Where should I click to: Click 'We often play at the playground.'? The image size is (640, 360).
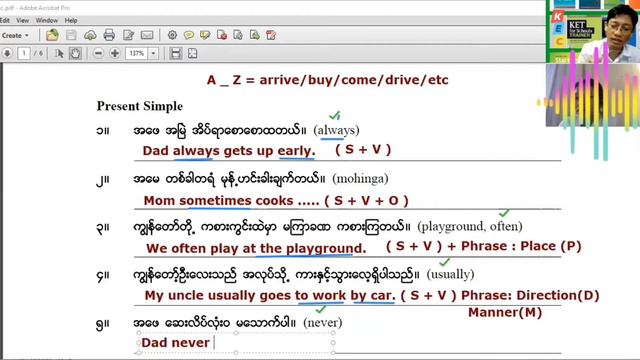point(256,248)
